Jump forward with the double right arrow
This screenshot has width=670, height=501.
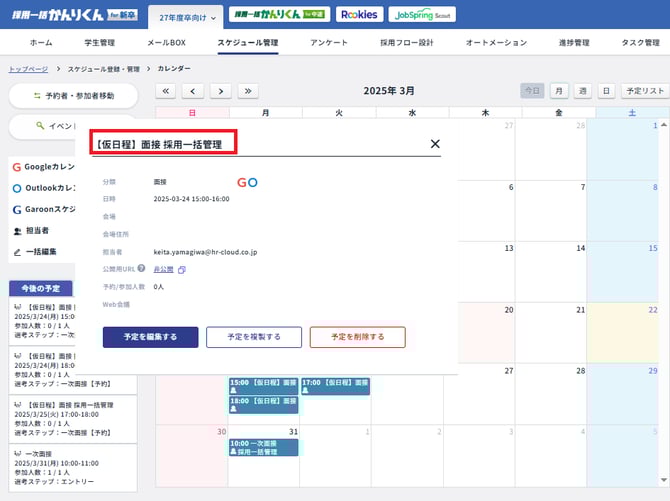(248, 91)
